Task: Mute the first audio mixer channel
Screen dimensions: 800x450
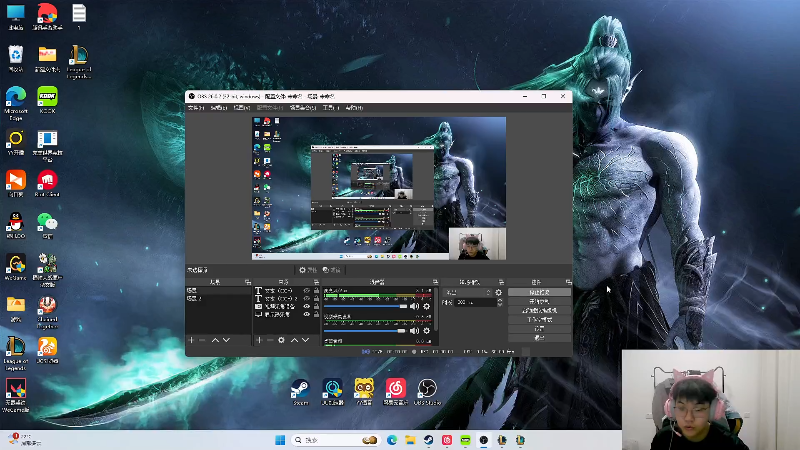Action: coord(415,306)
